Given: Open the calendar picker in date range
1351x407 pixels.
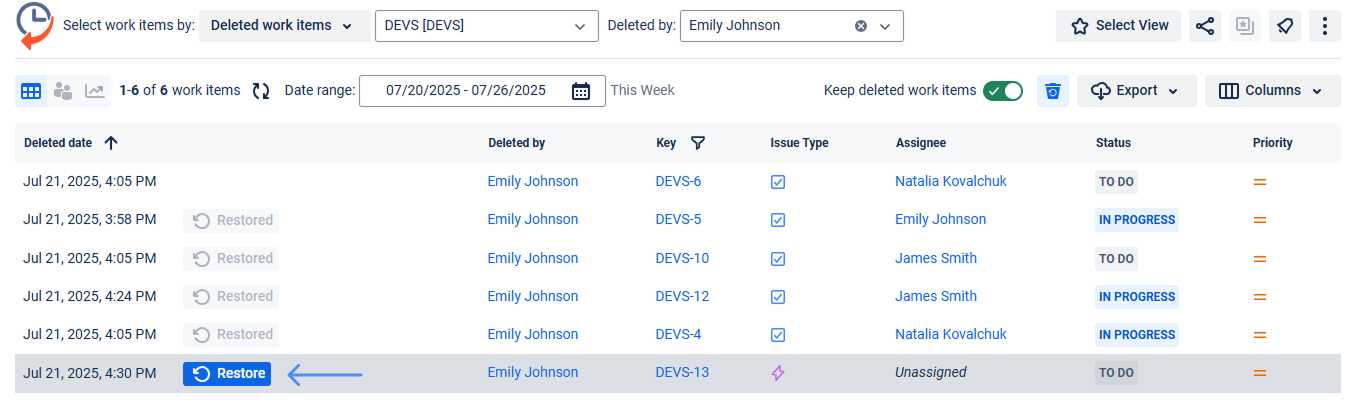Looking at the screenshot, I should click(581, 91).
